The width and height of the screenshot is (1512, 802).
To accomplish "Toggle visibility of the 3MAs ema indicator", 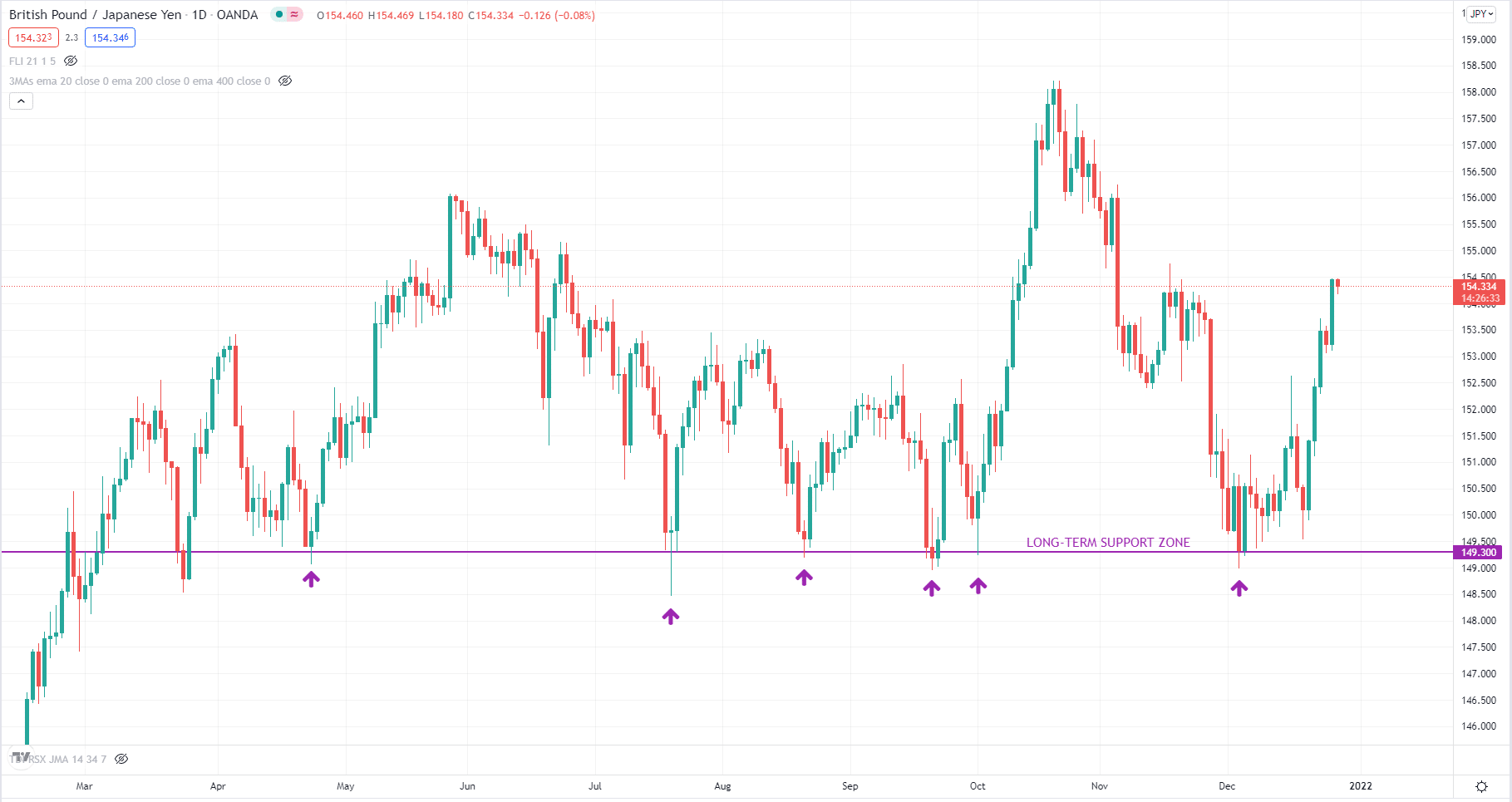I will [x=285, y=81].
